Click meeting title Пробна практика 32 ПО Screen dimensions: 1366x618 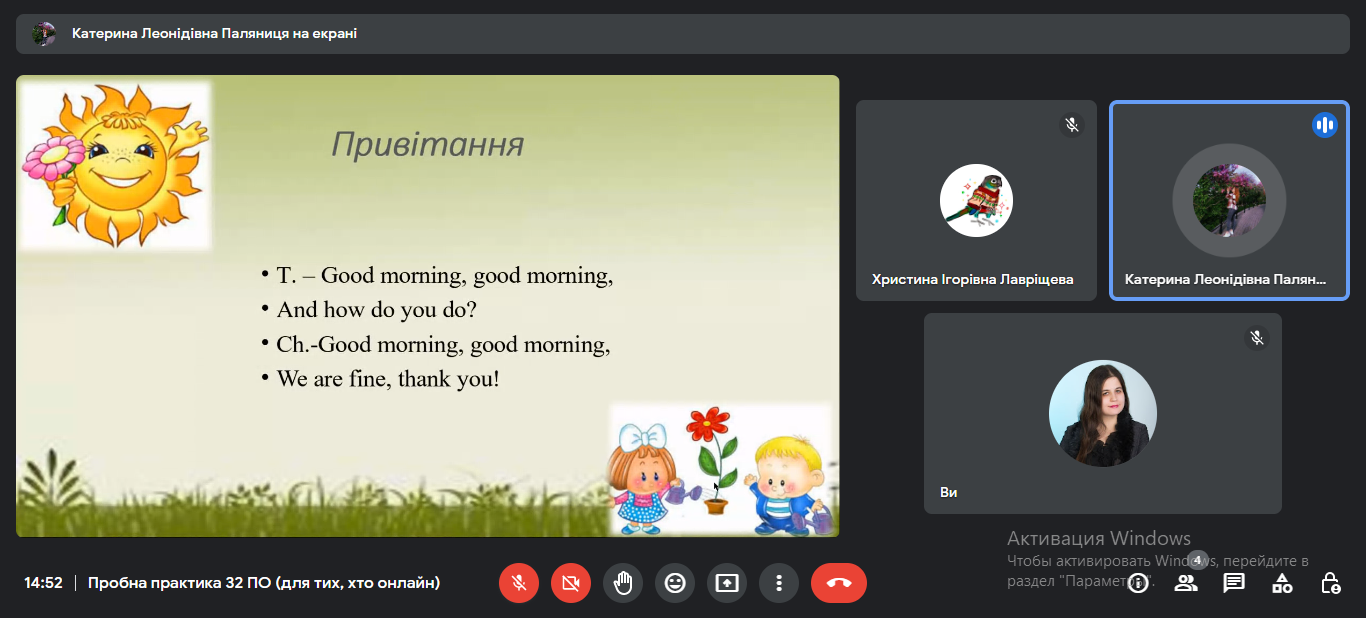click(264, 583)
